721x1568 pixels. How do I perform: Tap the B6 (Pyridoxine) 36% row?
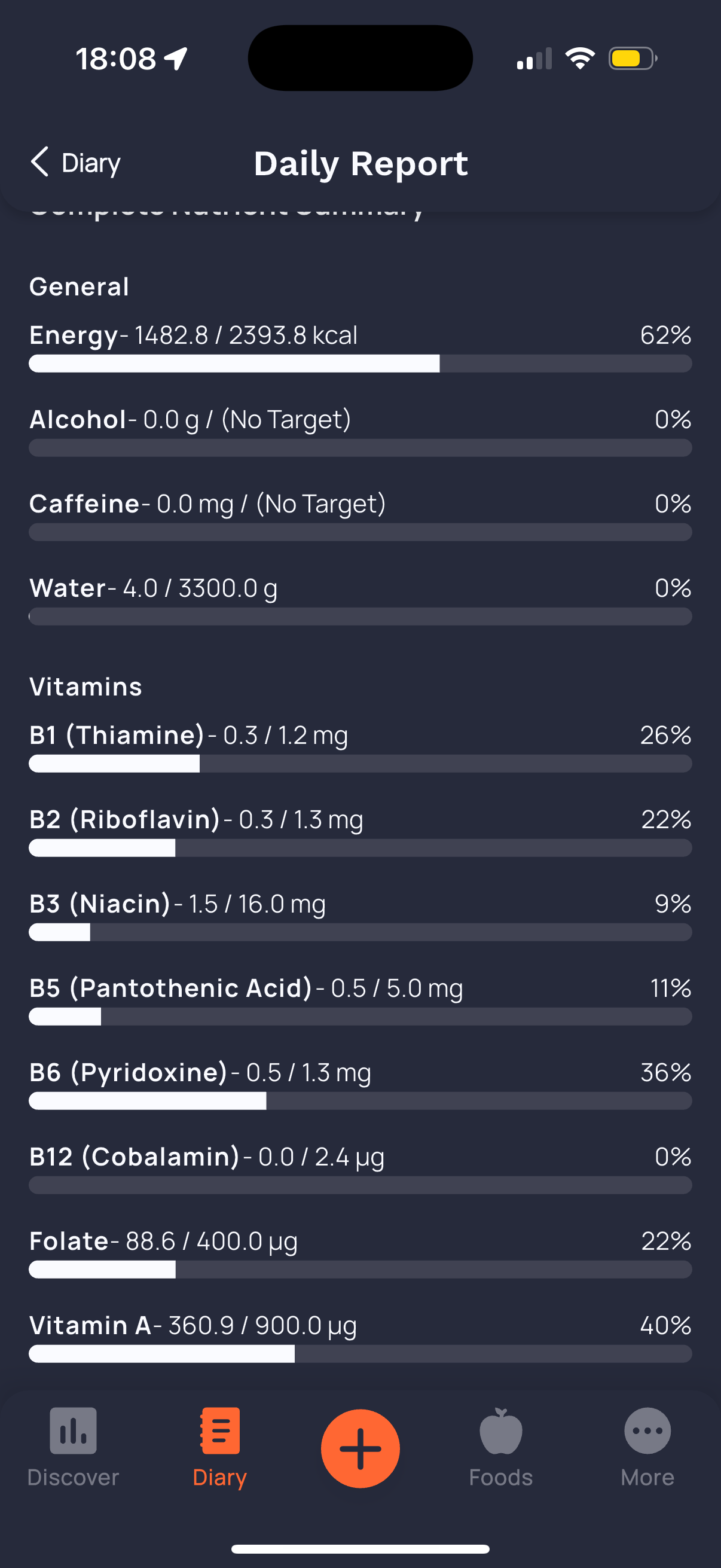pos(360,1083)
